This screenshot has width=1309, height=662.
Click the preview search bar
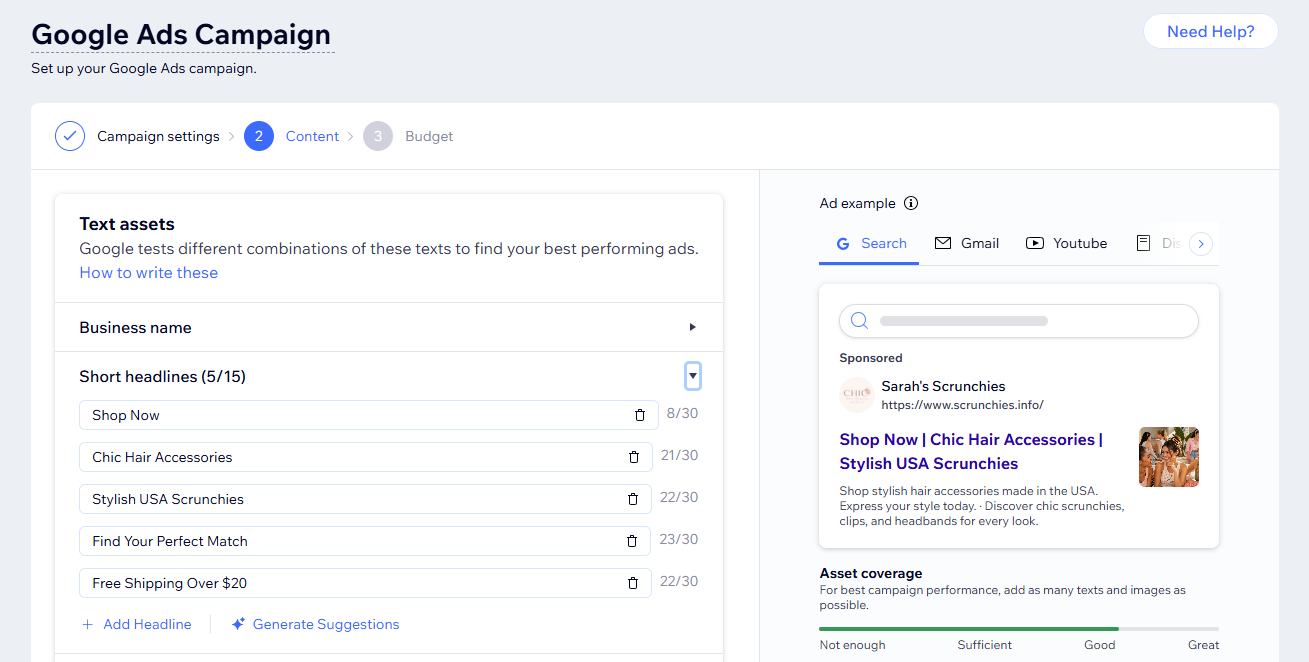point(1019,321)
